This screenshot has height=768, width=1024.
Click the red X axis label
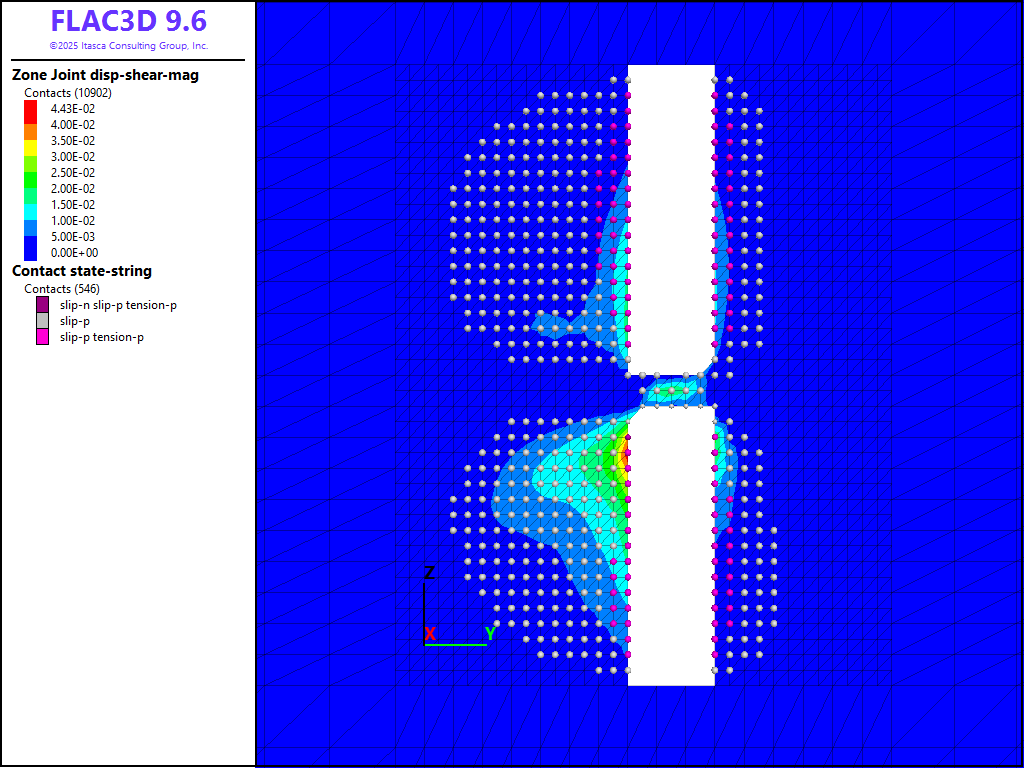coord(430,634)
